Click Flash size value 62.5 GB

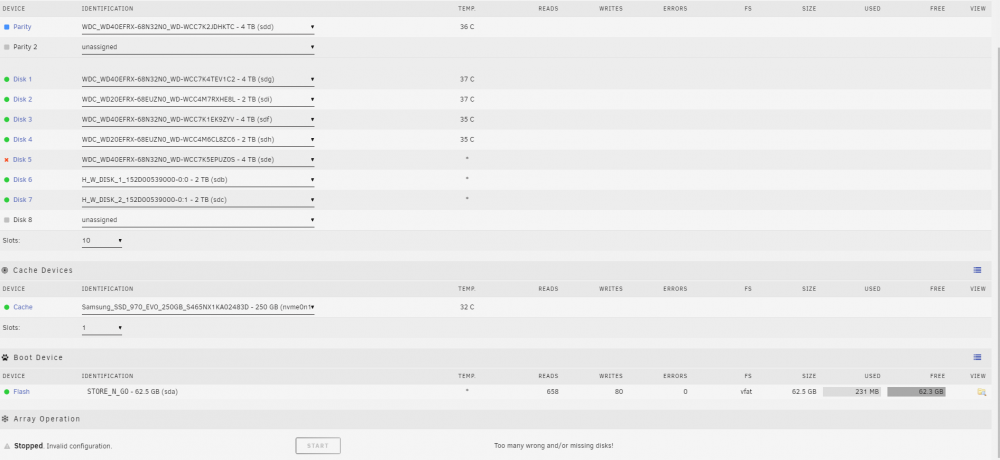[804, 392]
